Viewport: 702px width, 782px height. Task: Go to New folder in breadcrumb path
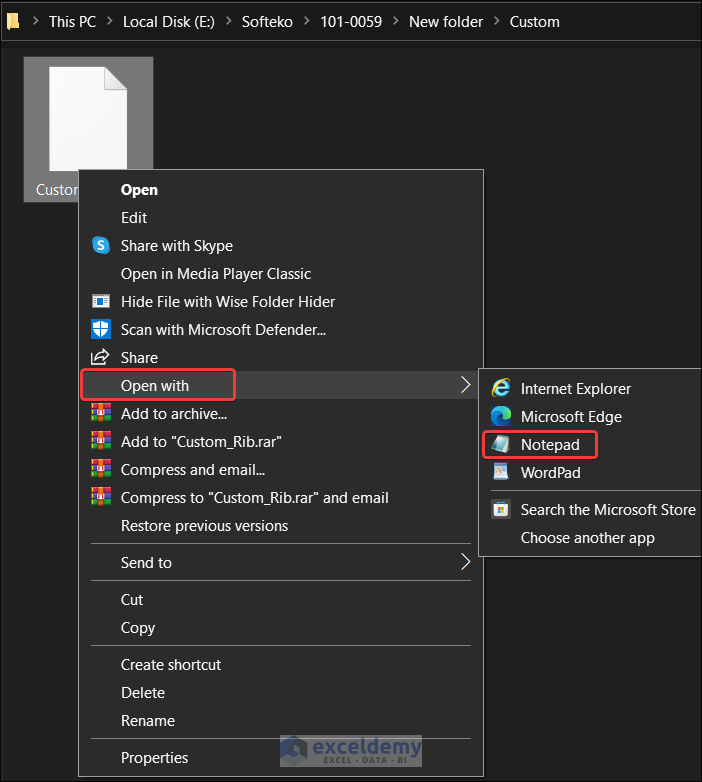coord(445,21)
